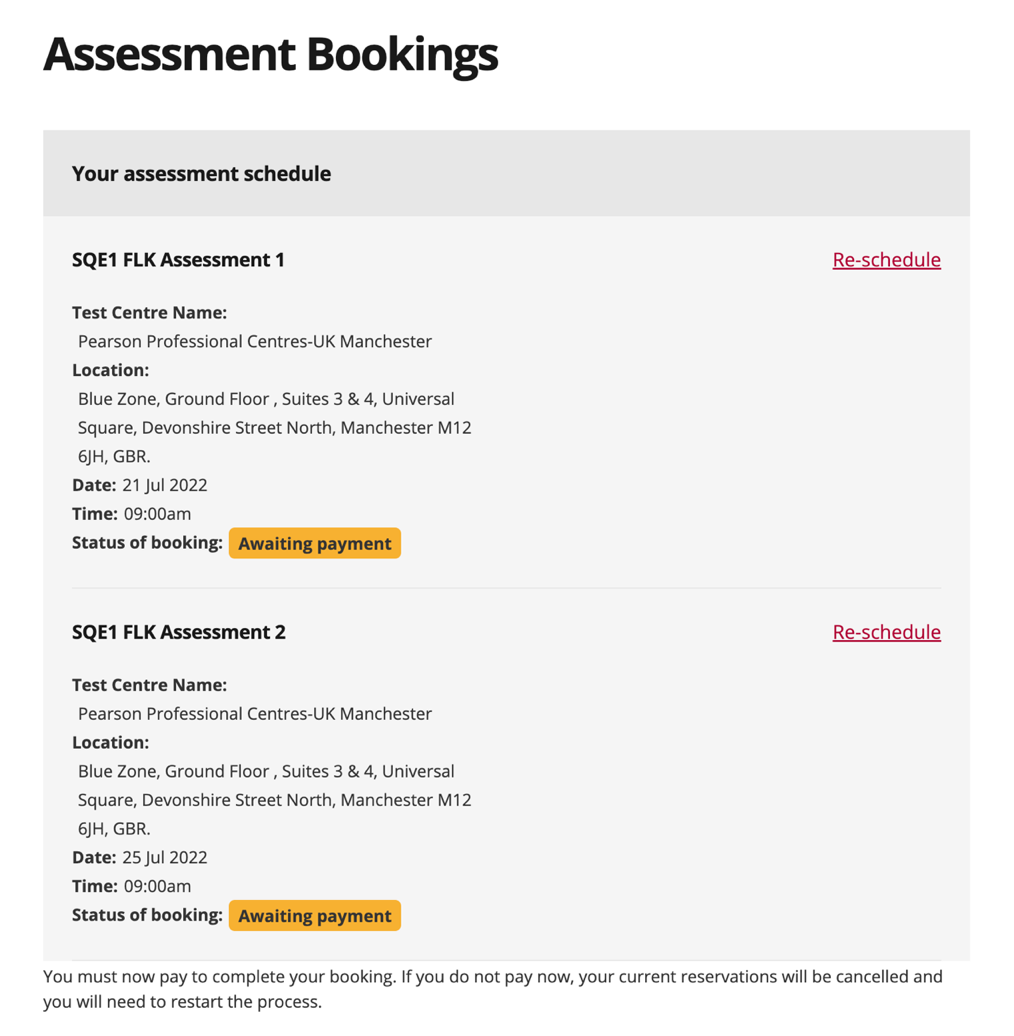Click the Assessment Bookings page heading

click(270, 54)
